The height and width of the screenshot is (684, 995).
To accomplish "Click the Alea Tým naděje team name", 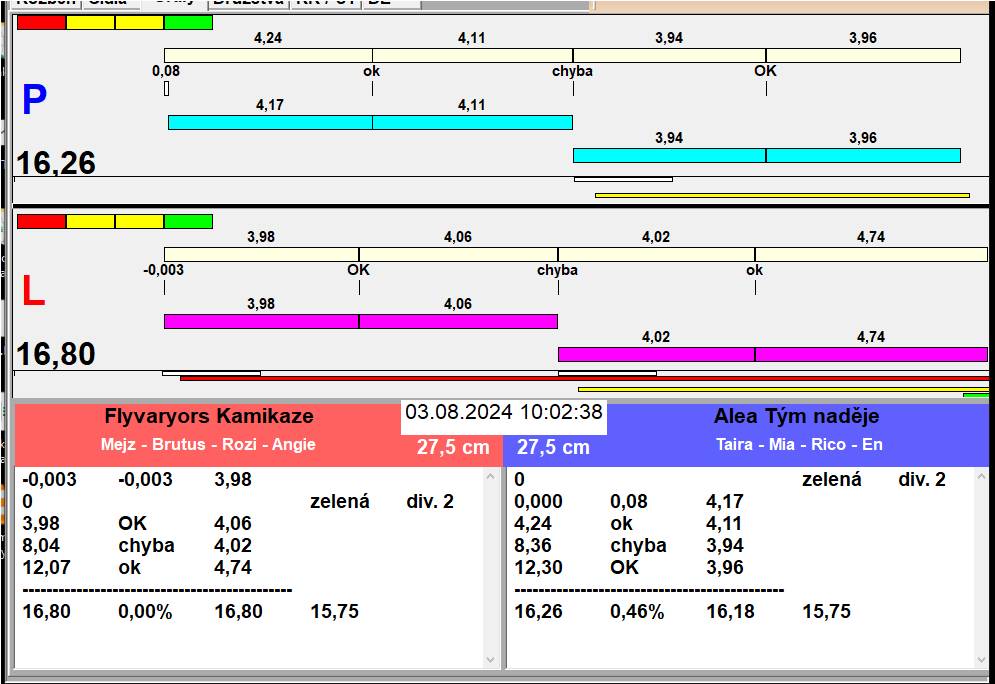I will 796,416.
